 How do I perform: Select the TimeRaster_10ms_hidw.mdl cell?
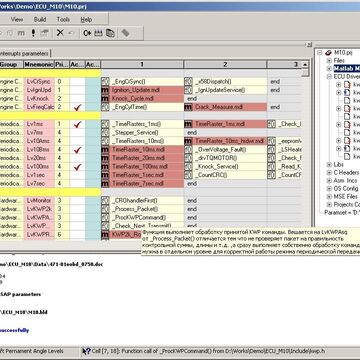(225, 141)
